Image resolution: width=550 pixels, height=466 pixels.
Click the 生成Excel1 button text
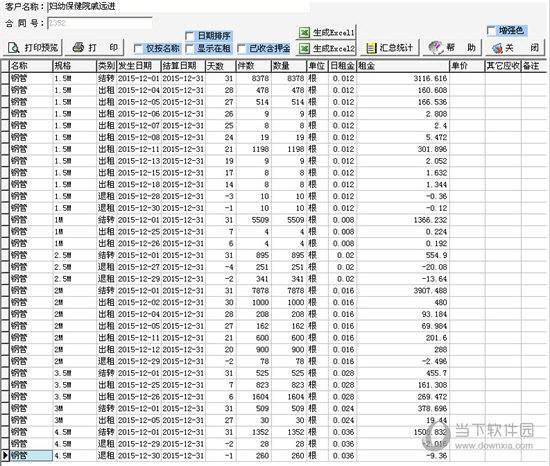(334, 33)
